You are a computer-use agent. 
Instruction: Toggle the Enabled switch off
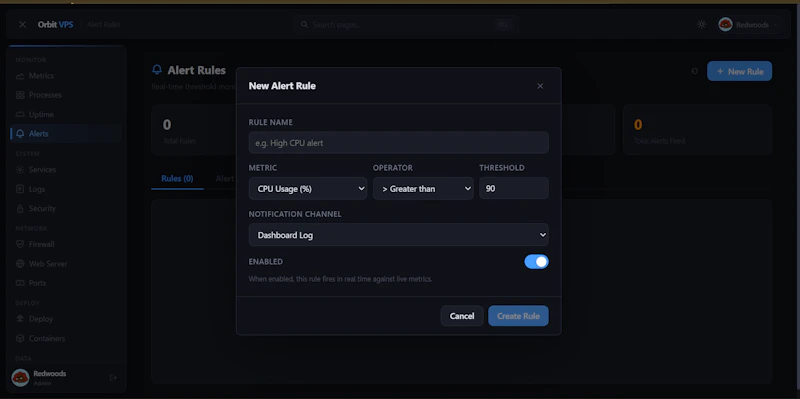[x=536, y=262]
